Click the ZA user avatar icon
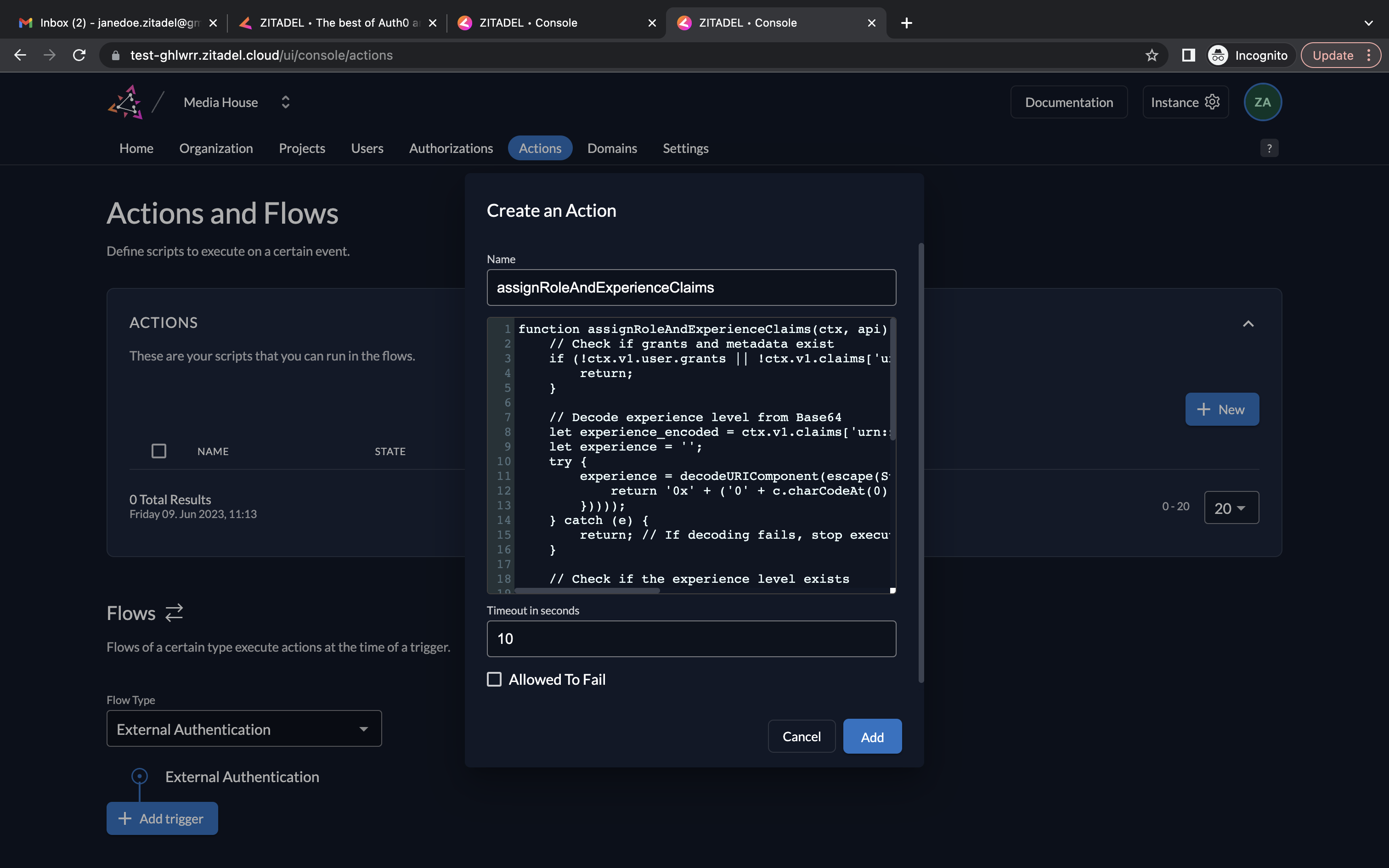This screenshot has width=1389, height=868. (x=1264, y=102)
